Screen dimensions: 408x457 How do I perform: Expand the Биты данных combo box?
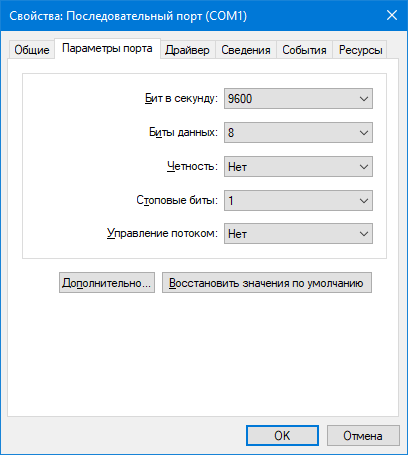click(298, 133)
